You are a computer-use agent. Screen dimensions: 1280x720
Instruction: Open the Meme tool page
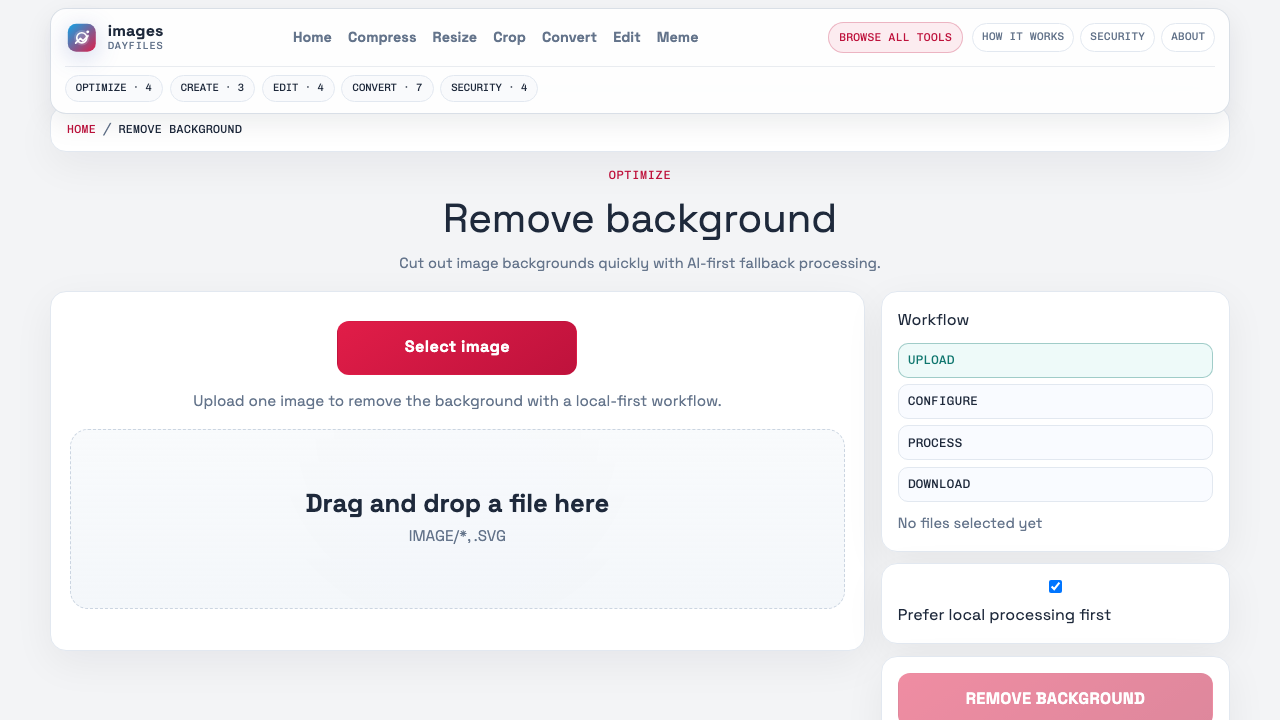[677, 37]
